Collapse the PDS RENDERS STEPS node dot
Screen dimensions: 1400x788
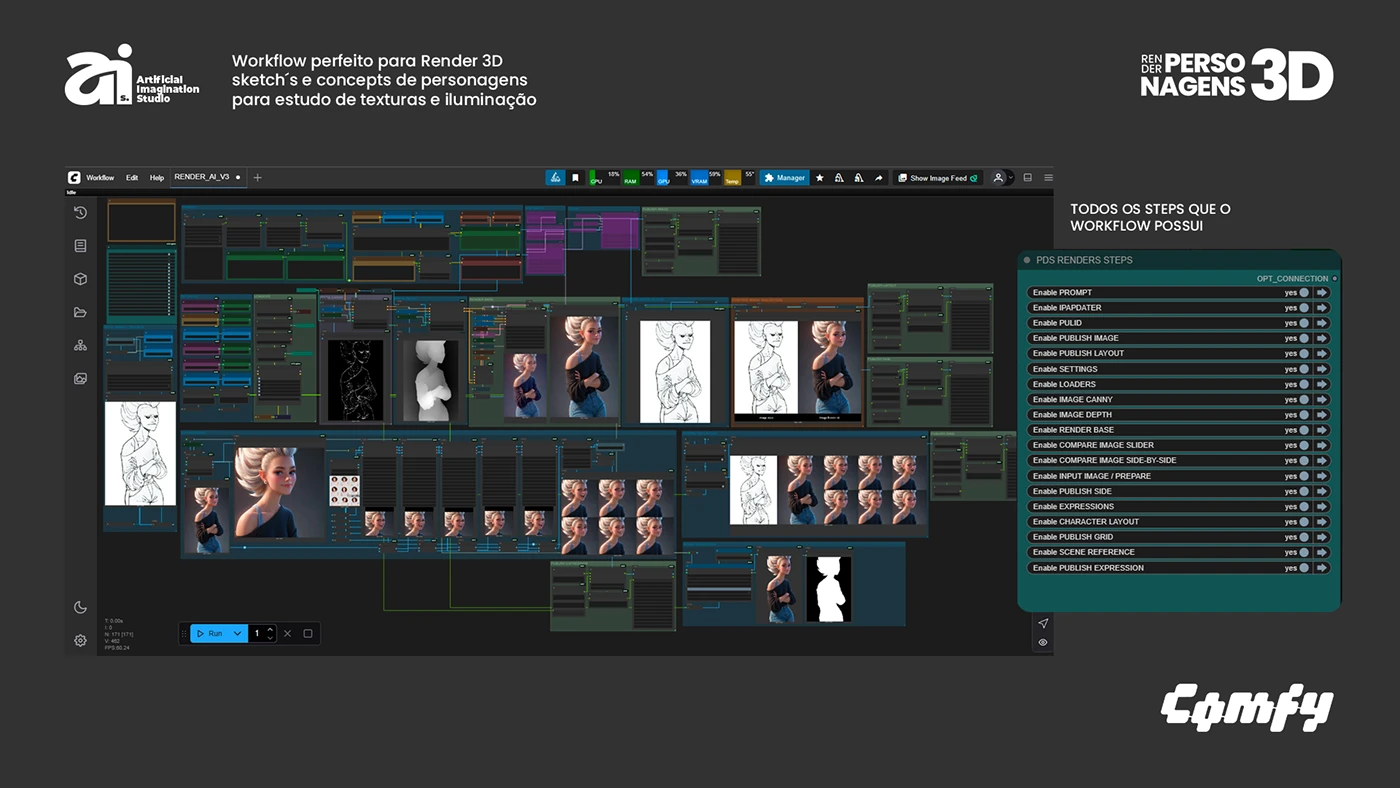click(1027, 260)
